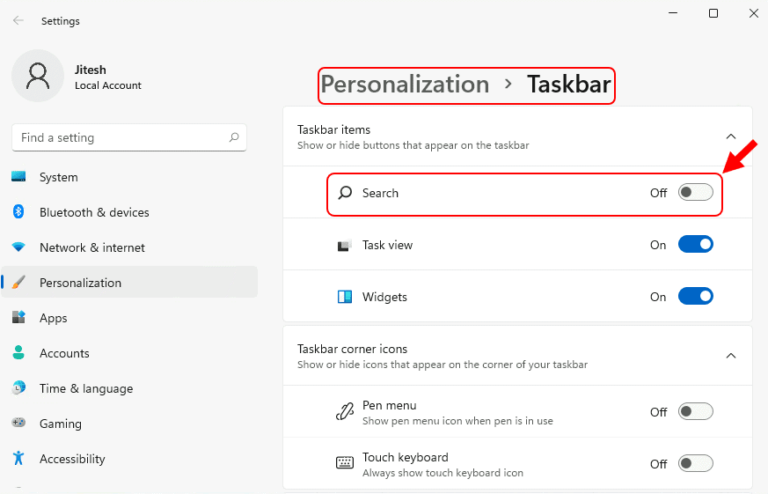Click the back arrow icon in Settings
The image size is (768, 494).
click(x=19, y=21)
